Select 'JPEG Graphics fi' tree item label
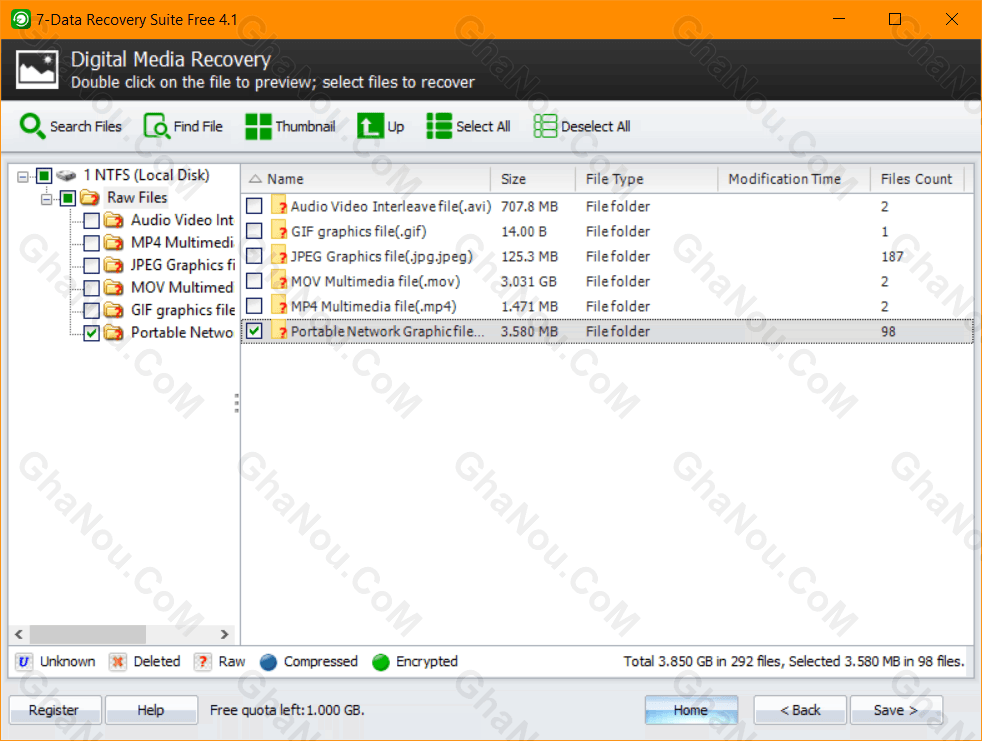 183,265
